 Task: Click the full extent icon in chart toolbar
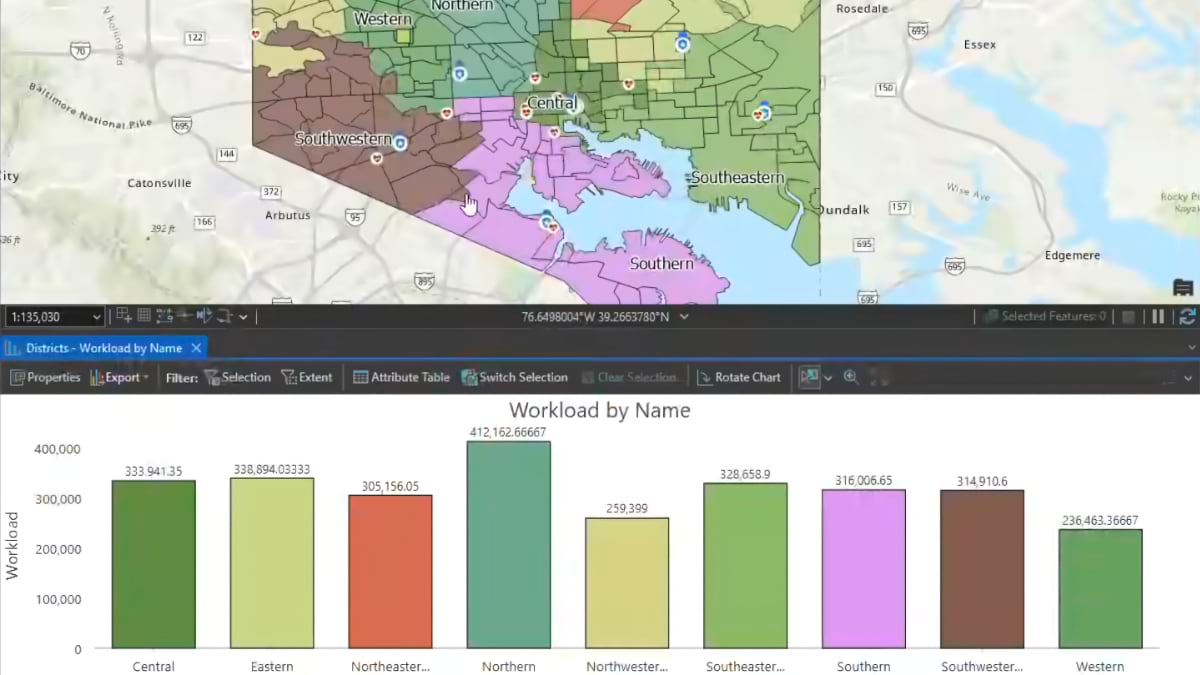point(878,377)
